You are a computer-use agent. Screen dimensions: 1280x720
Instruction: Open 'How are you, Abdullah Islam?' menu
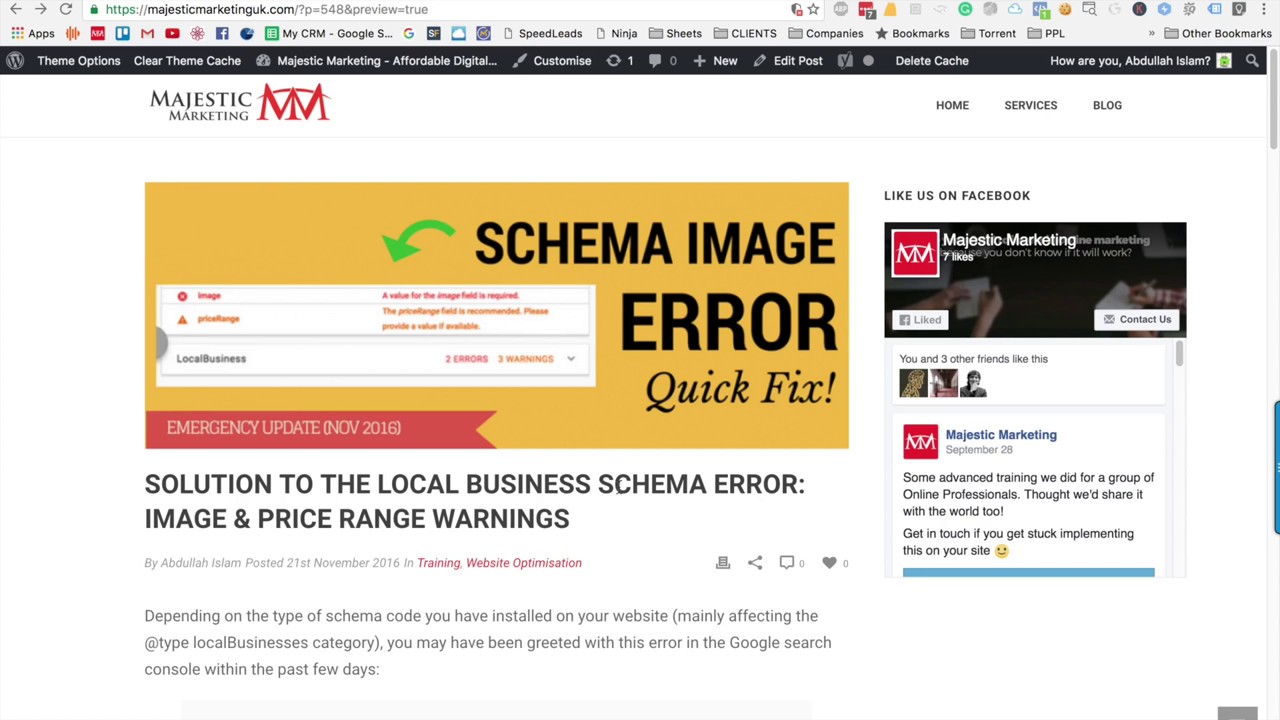[1140, 60]
